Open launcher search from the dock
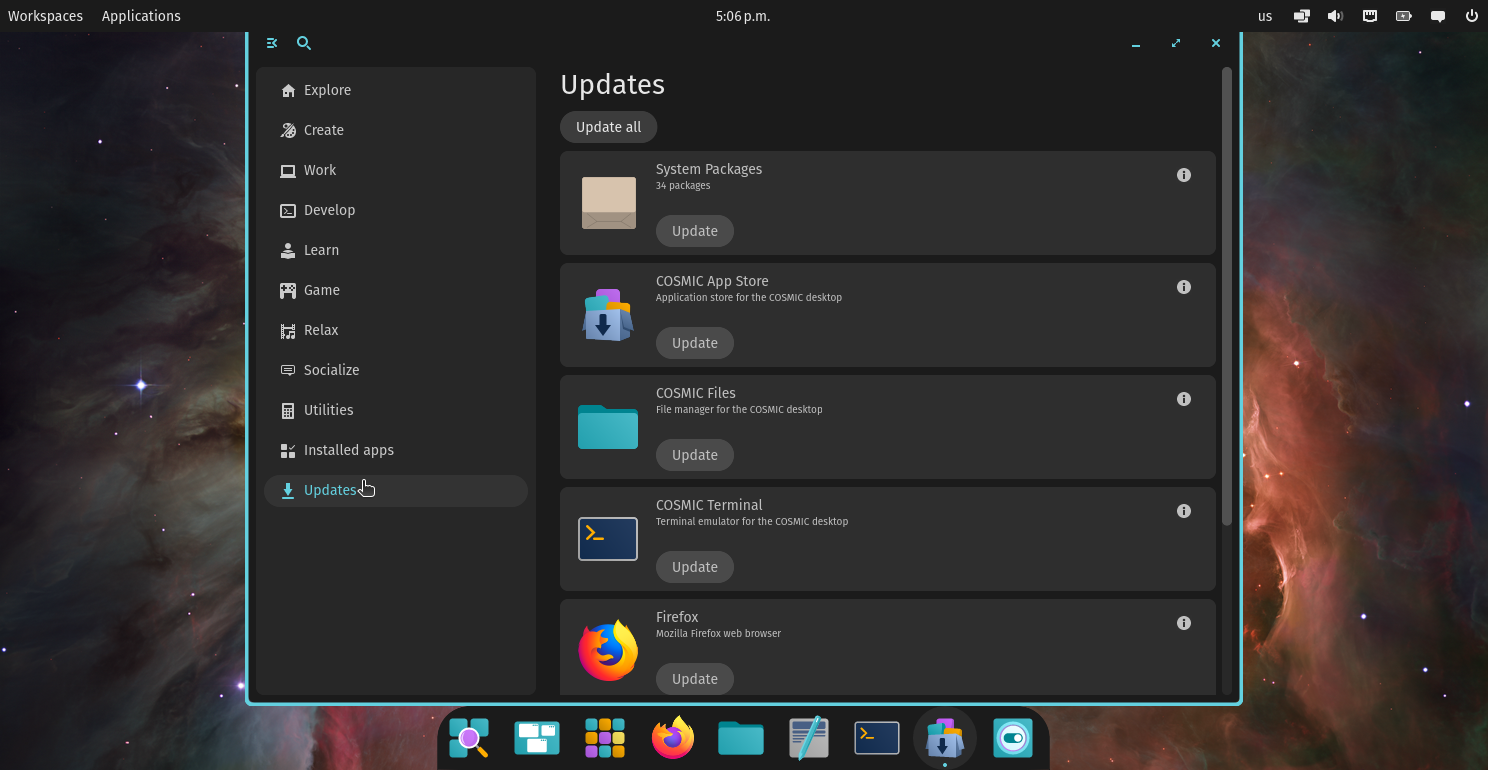Screen dimensions: 1488x770 (x=469, y=738)
